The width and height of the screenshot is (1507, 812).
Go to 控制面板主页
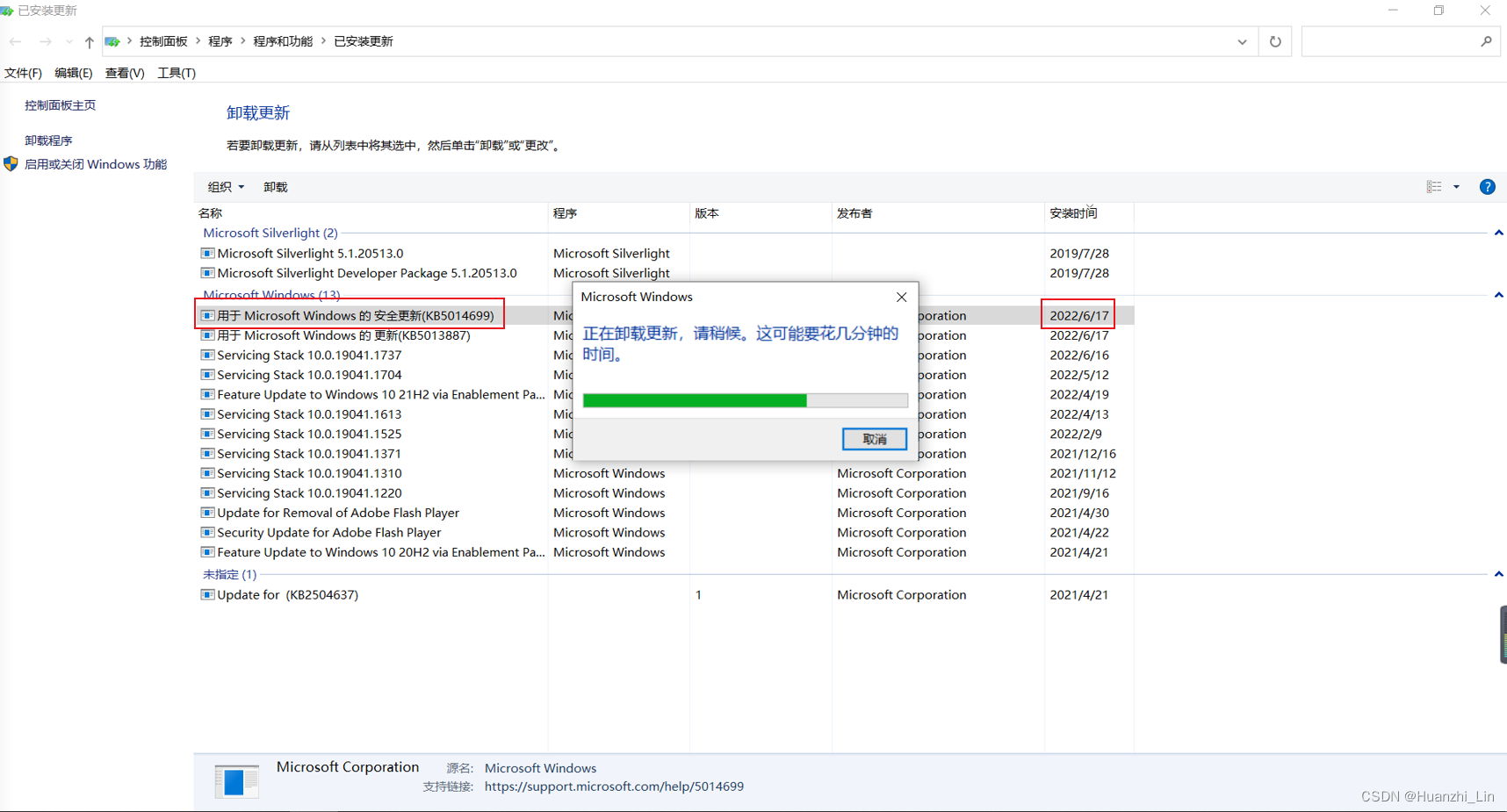[x=60, y=105]
